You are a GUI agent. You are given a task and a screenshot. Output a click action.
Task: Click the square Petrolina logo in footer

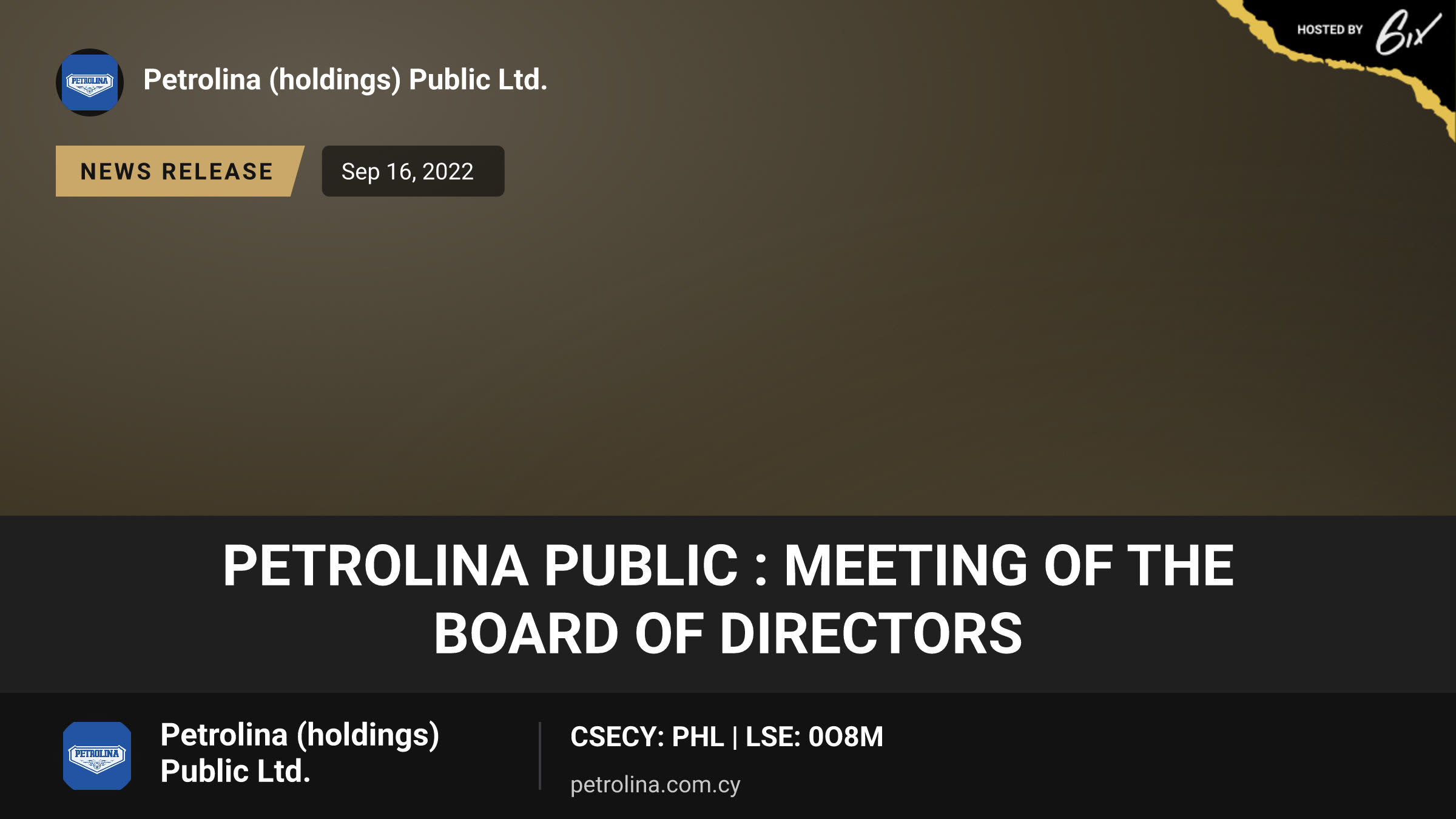click(97, 756)
